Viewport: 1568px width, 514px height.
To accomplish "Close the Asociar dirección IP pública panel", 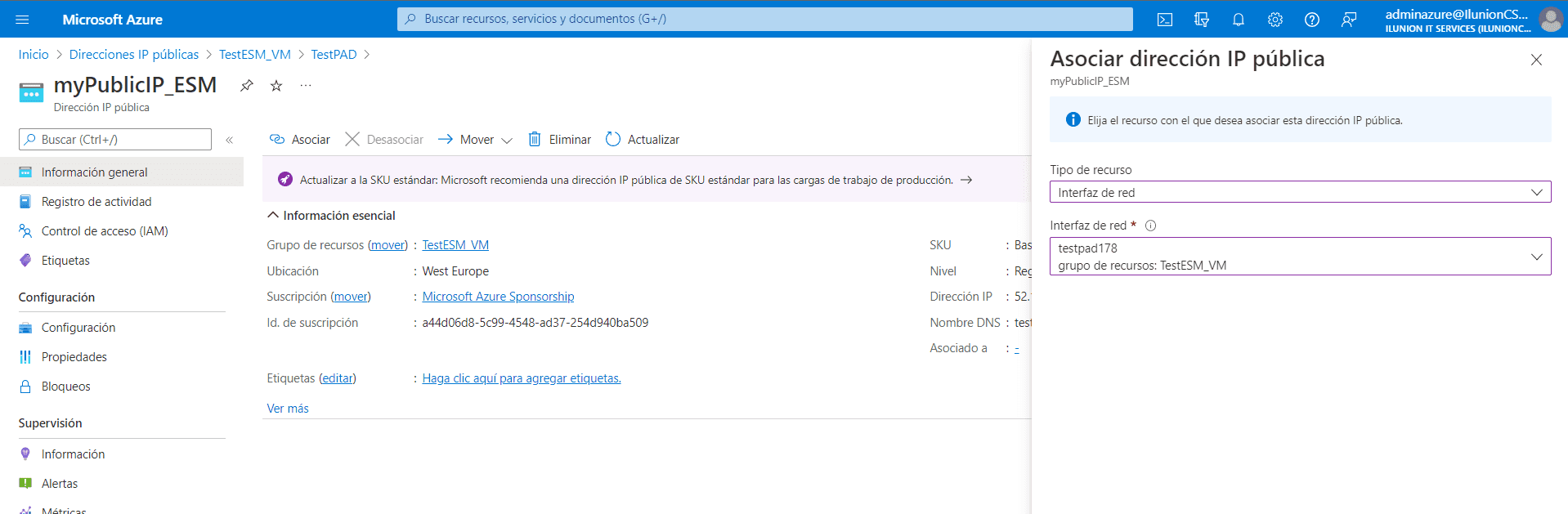I will [x=1536, y=60].
